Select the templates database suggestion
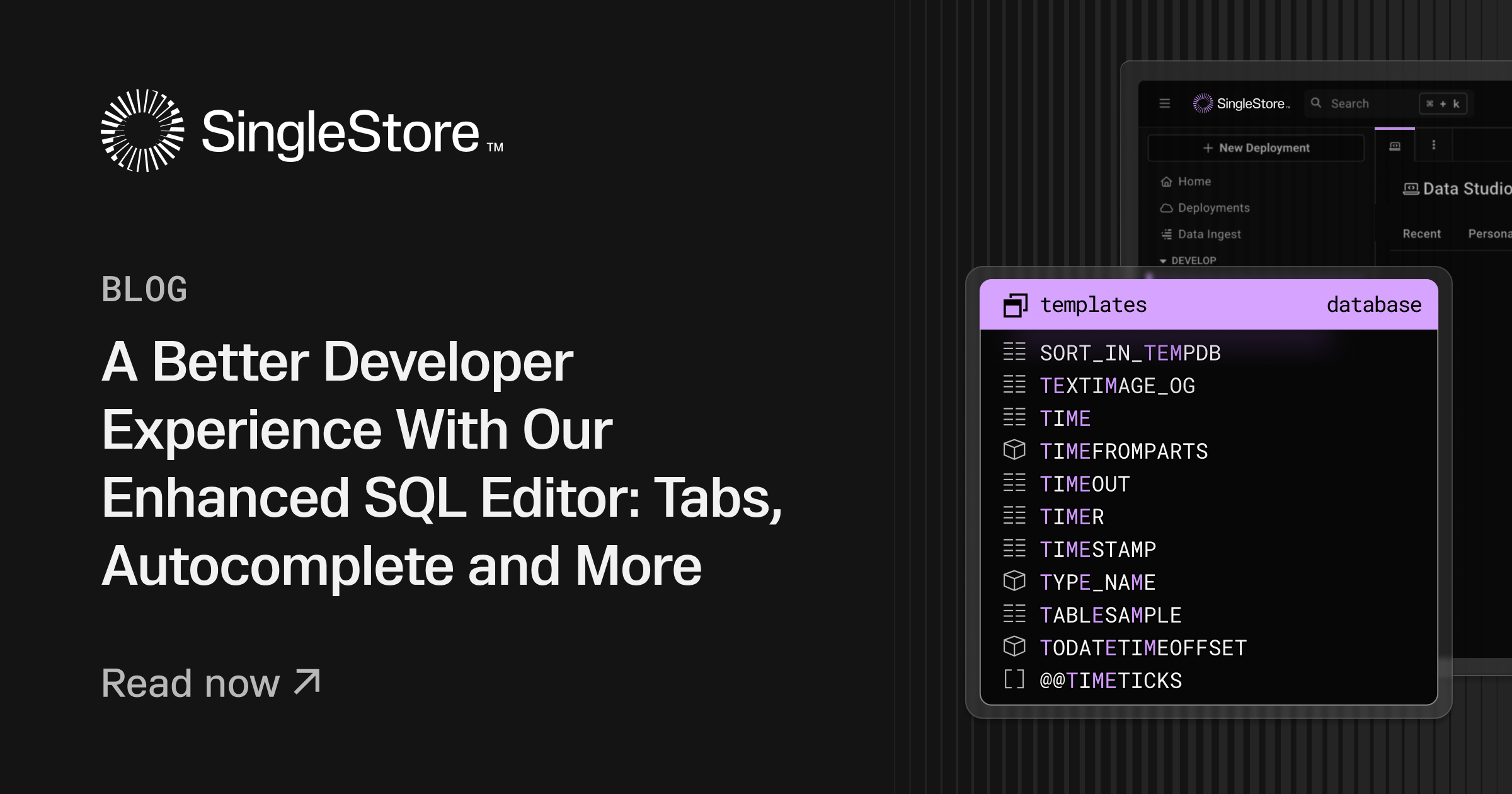 click(1209, 305)
